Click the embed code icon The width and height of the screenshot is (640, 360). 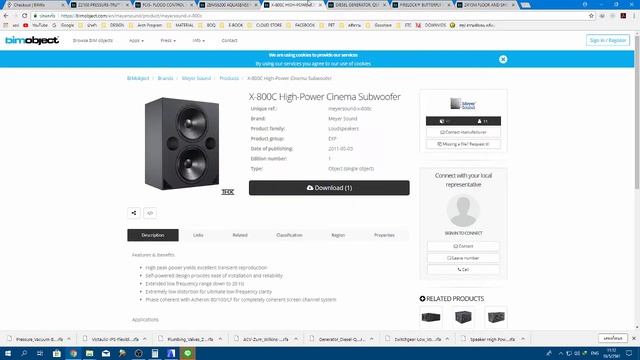tap(150, 213)
